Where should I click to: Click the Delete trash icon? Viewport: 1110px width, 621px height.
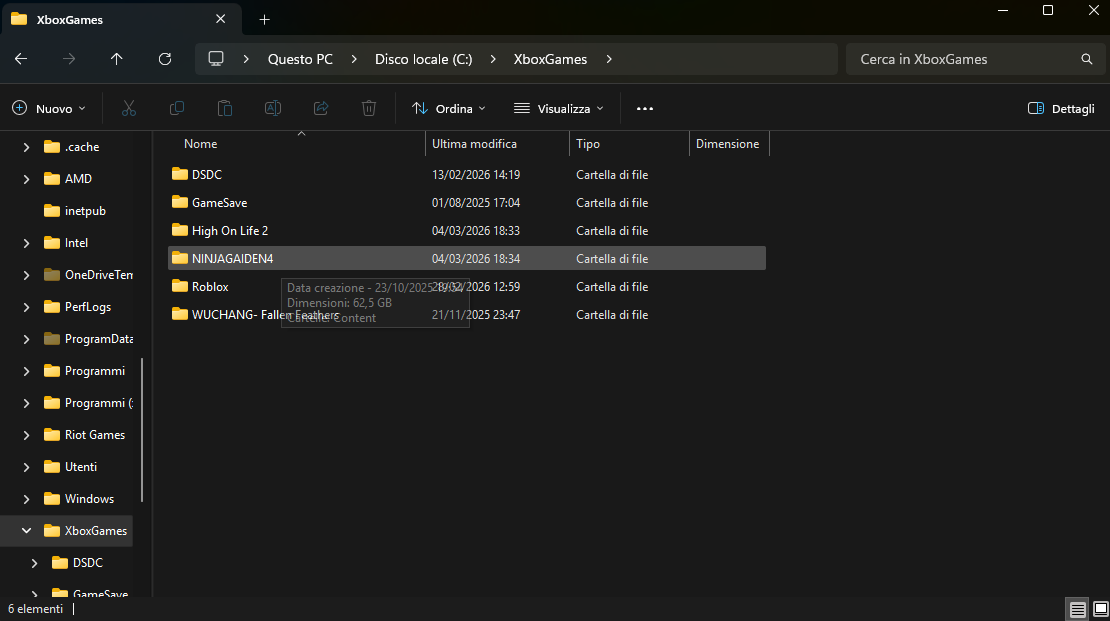(369, 108)
